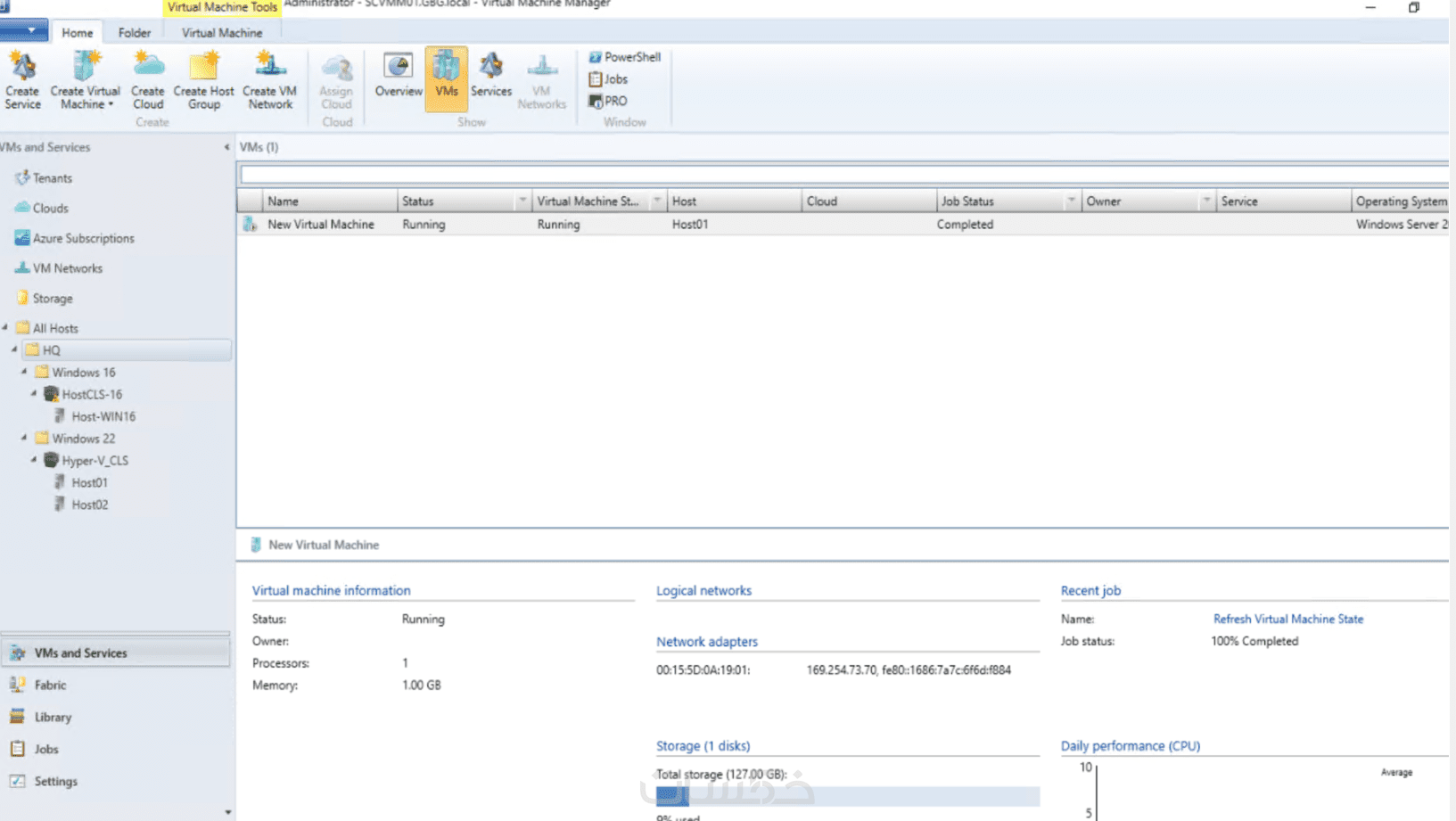The height and width of the screenshot is (821, 1456).
Task: Open the Settings workspace
Action: pyautogui.click(x=115, y=782)
